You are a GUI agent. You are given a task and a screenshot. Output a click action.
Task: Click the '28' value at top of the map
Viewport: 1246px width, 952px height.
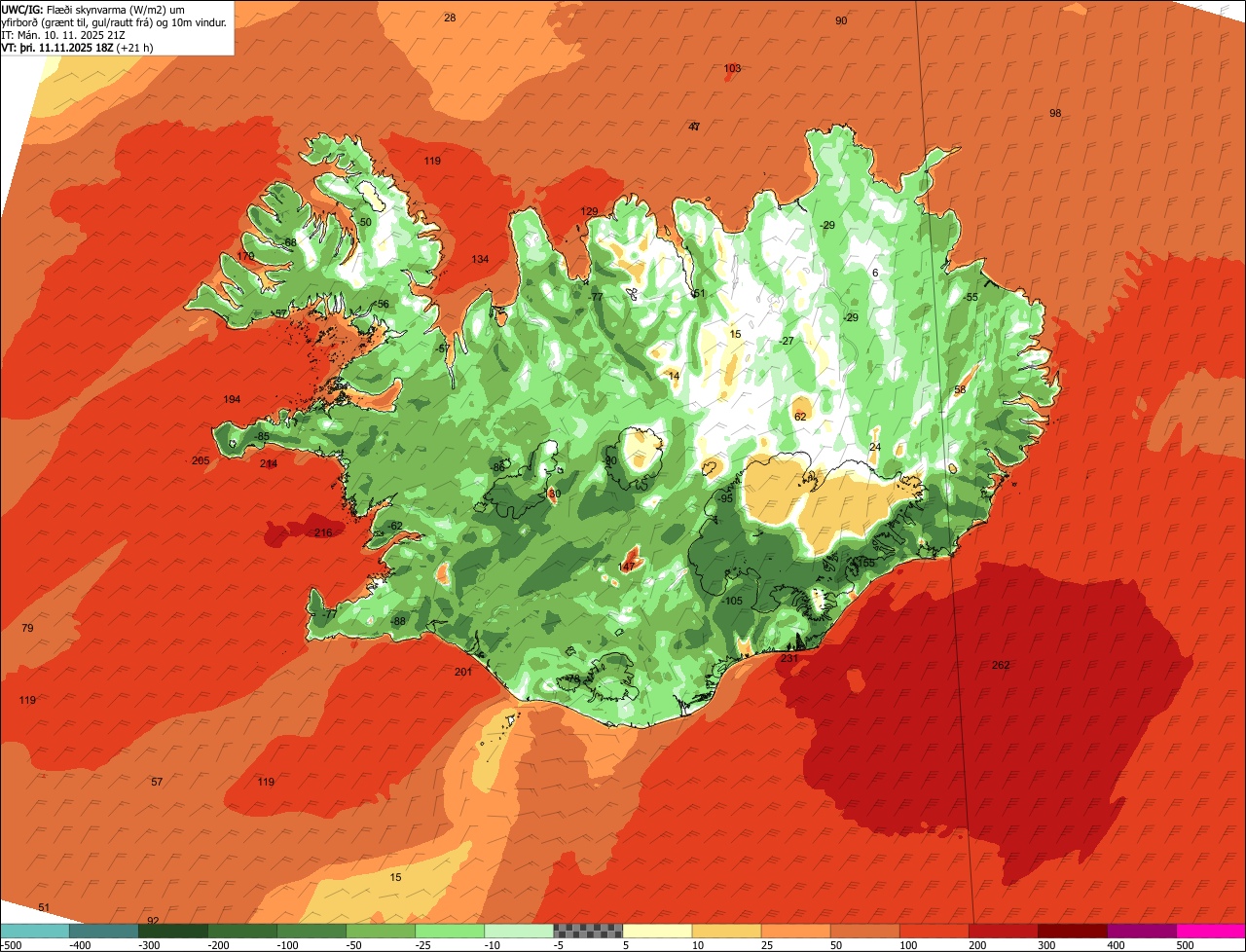pyautogui.click(x=450, y=18)
